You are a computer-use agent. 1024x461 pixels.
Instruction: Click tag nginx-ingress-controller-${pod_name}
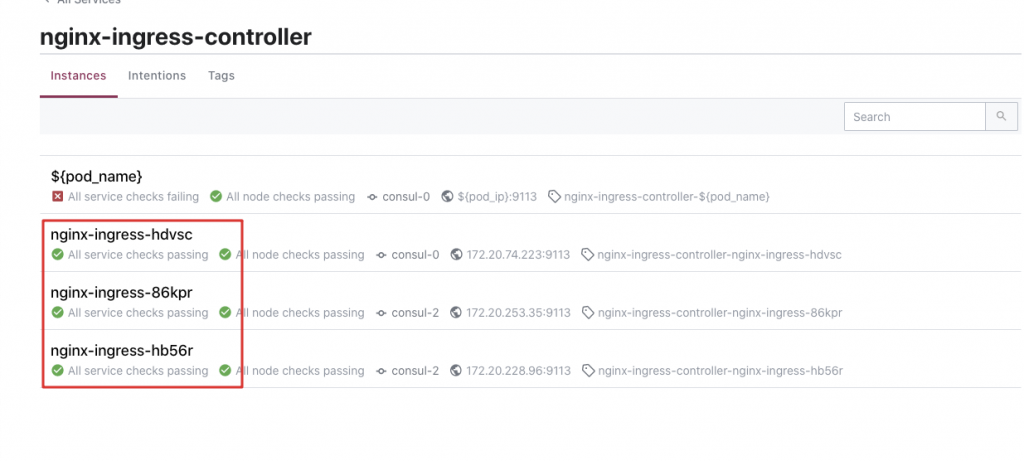667,196
